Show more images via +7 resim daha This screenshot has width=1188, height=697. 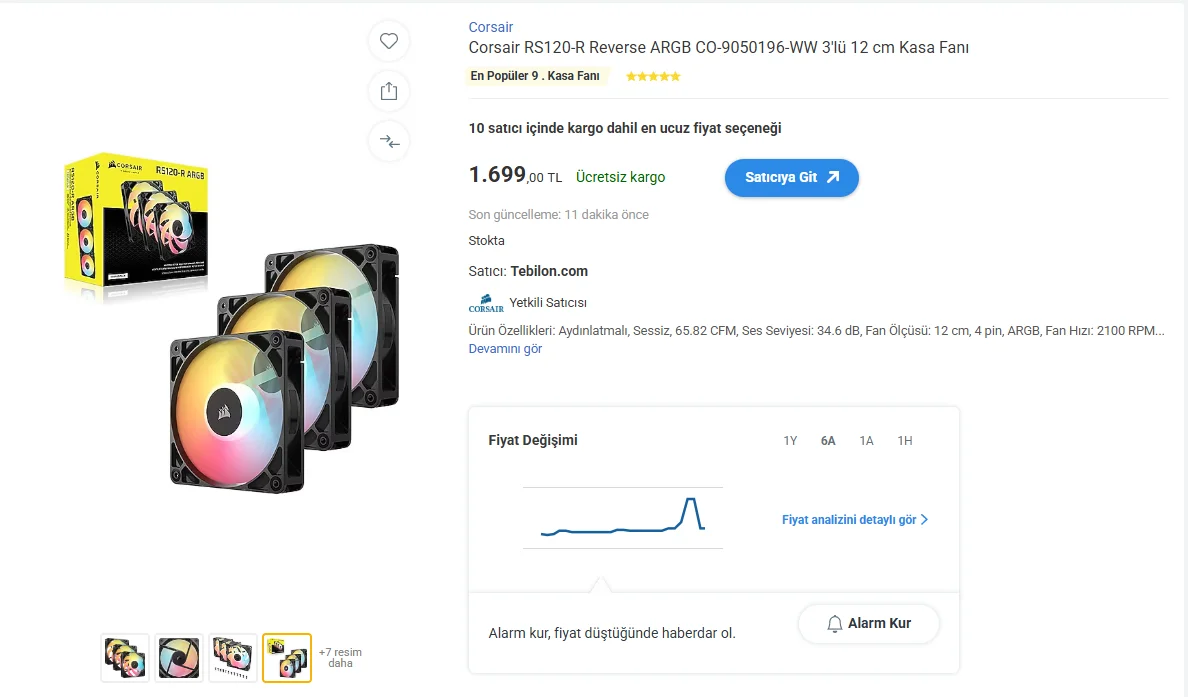(x=340, y=658)
